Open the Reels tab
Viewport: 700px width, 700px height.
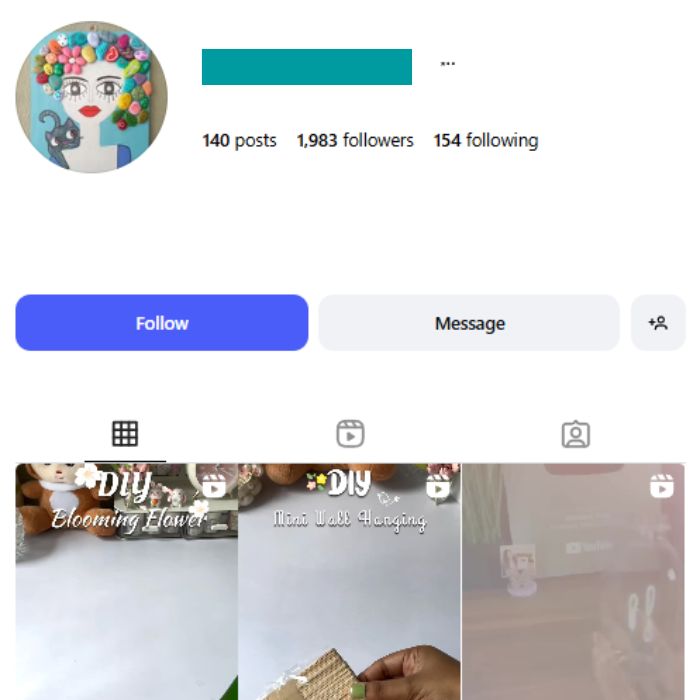(x=350, y=433)
